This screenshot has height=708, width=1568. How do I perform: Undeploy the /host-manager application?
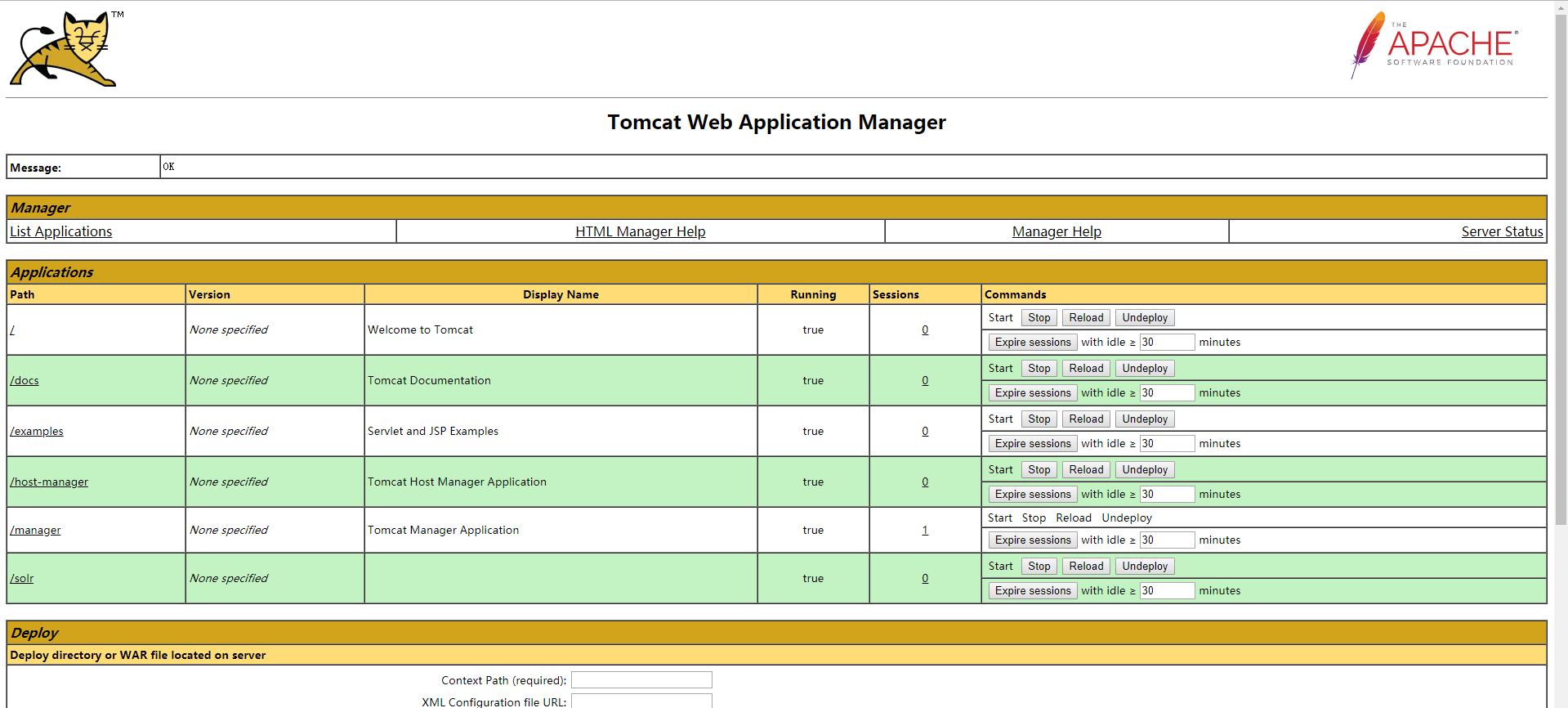click(x=1145, y=470)
